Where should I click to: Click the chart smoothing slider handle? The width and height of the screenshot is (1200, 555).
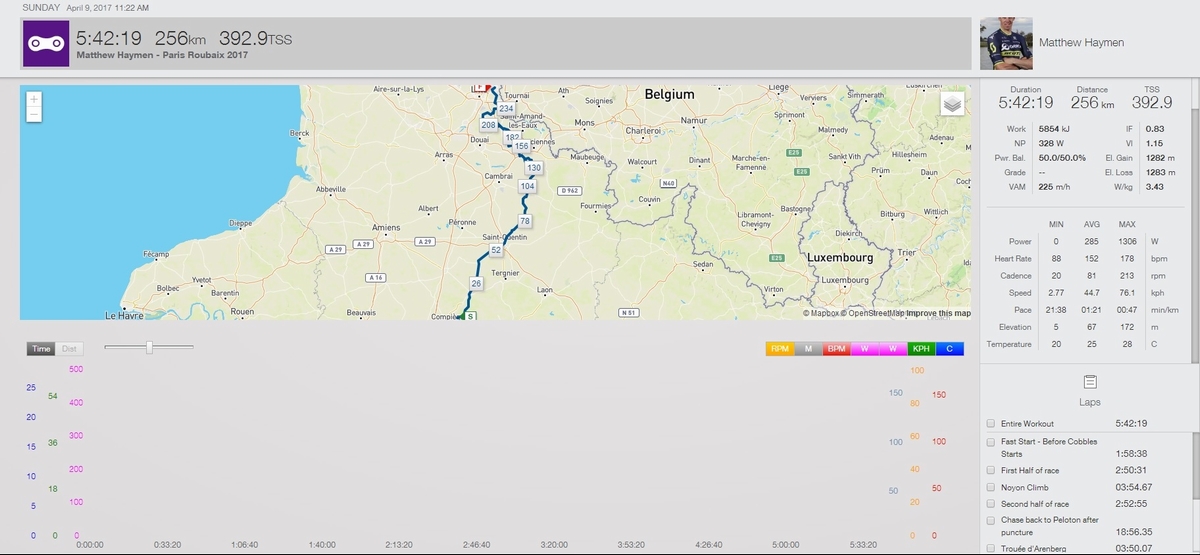tap(149, 347)
